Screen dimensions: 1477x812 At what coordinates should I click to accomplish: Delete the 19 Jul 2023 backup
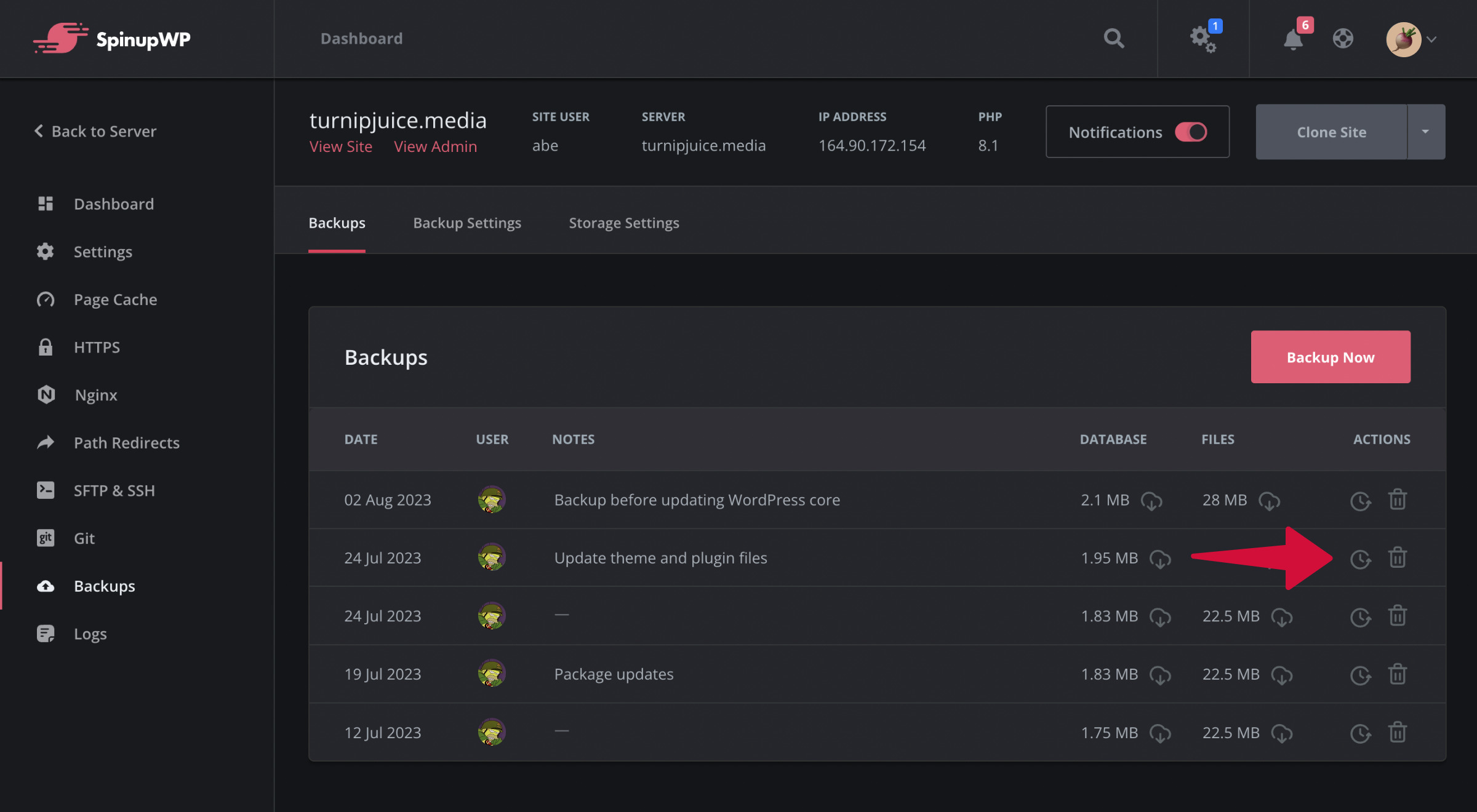click(1398, 674)
